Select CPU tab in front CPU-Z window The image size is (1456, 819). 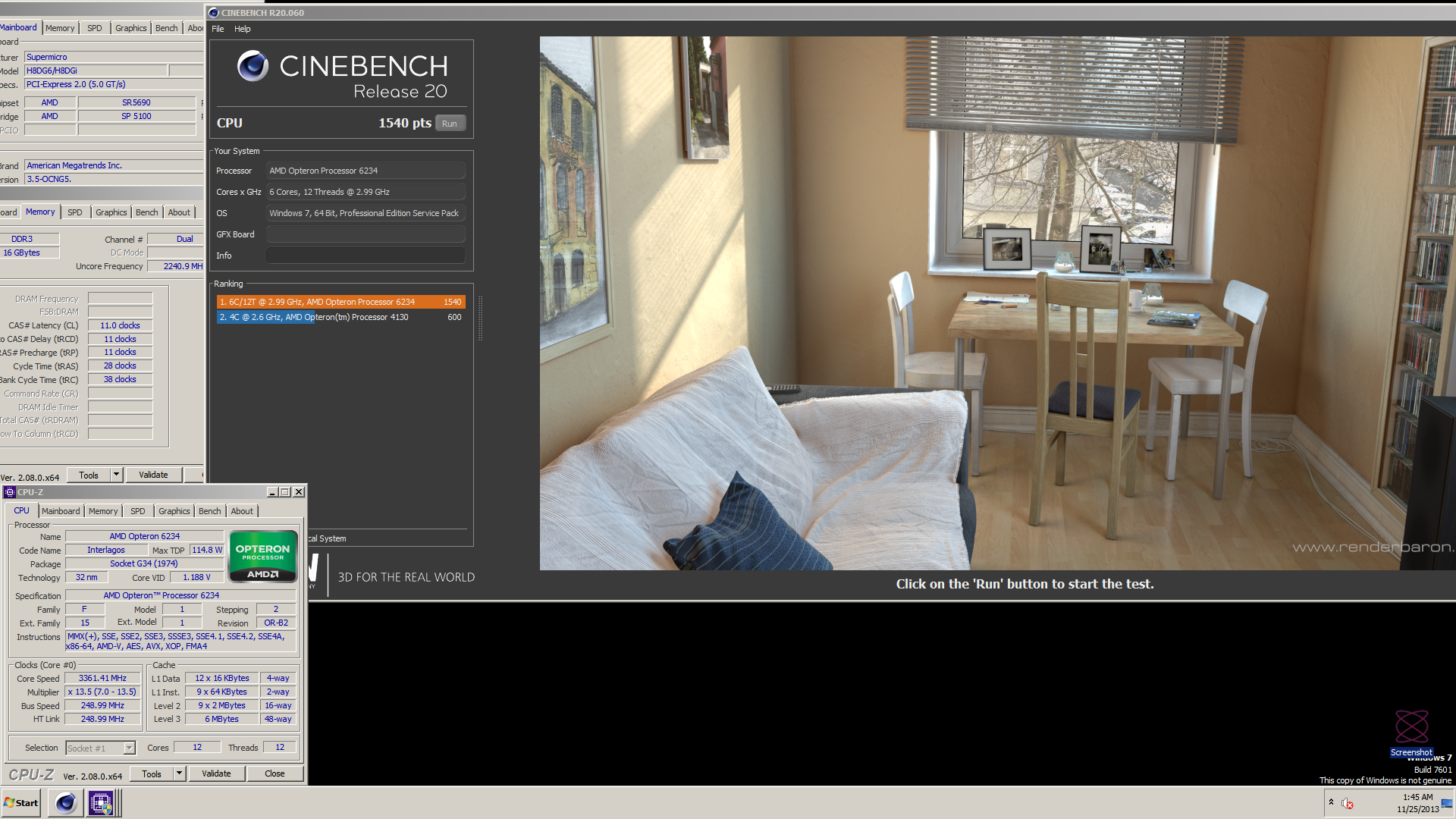pyautogui.click(x=21, y=510)
